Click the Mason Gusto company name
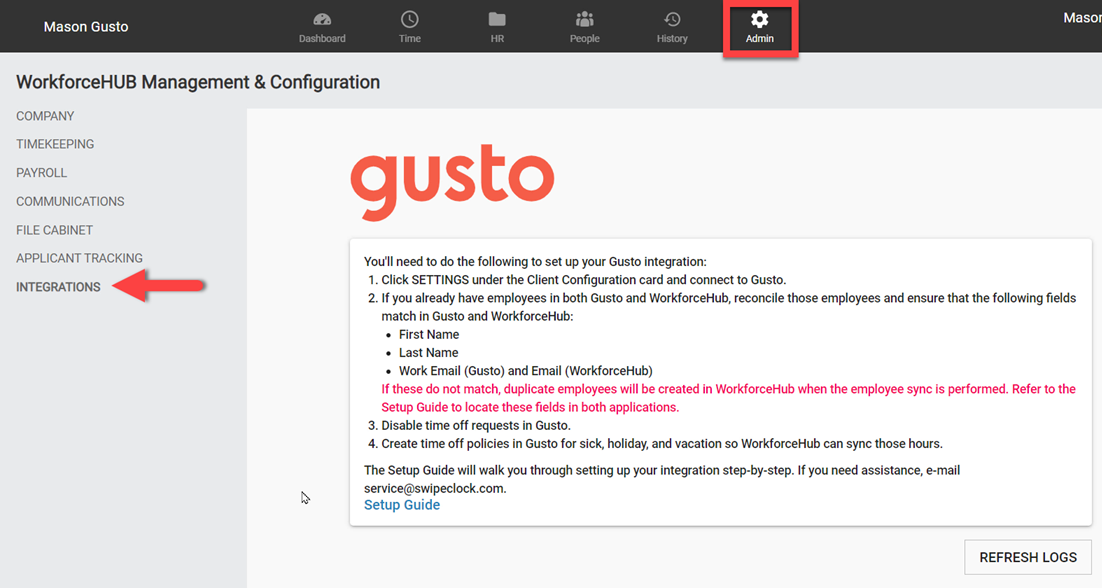The width and height of the screenshot is (1102, 588). tap(86, 26)
